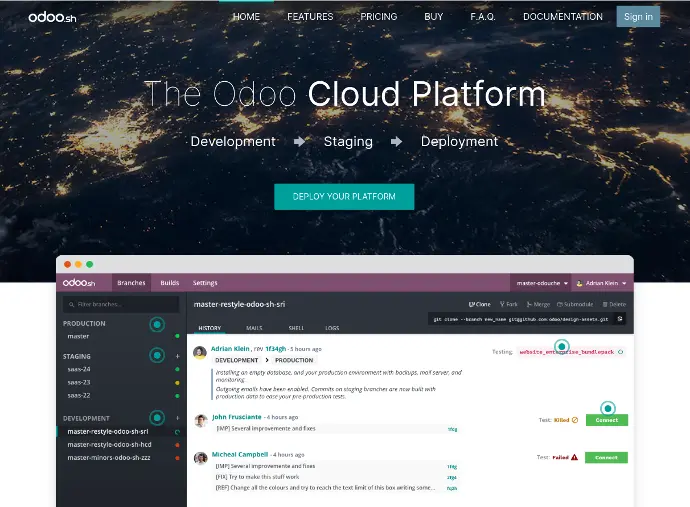Click the git clone command field

521,319
